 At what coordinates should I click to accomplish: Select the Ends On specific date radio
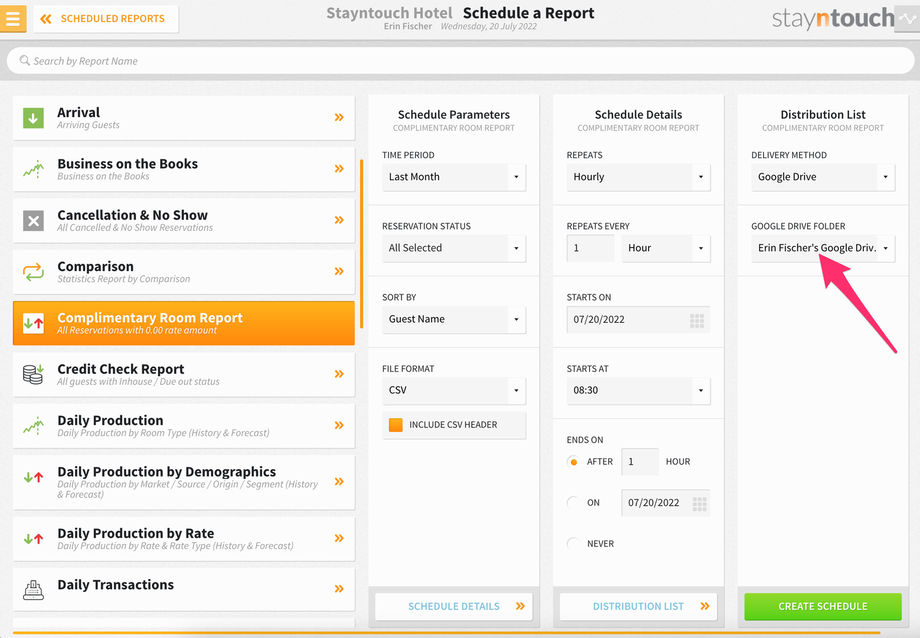coord(573,502)
